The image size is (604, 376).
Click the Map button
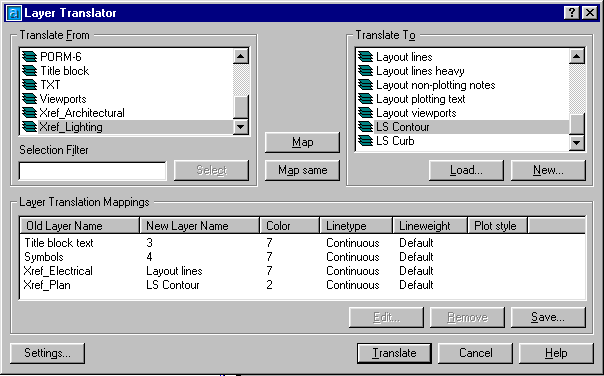pos(302,142)
